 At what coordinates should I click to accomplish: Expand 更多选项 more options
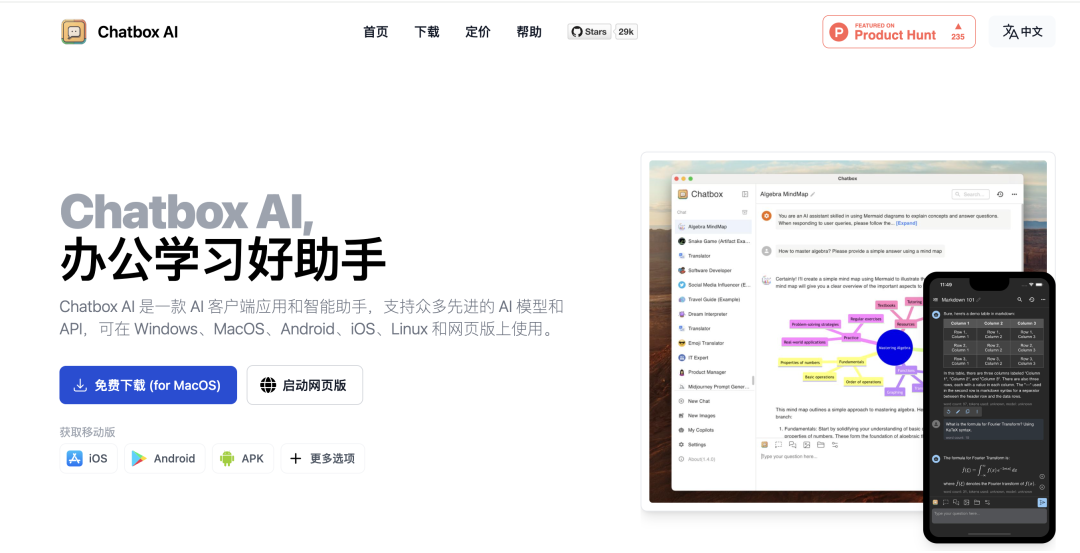[323, 459]
